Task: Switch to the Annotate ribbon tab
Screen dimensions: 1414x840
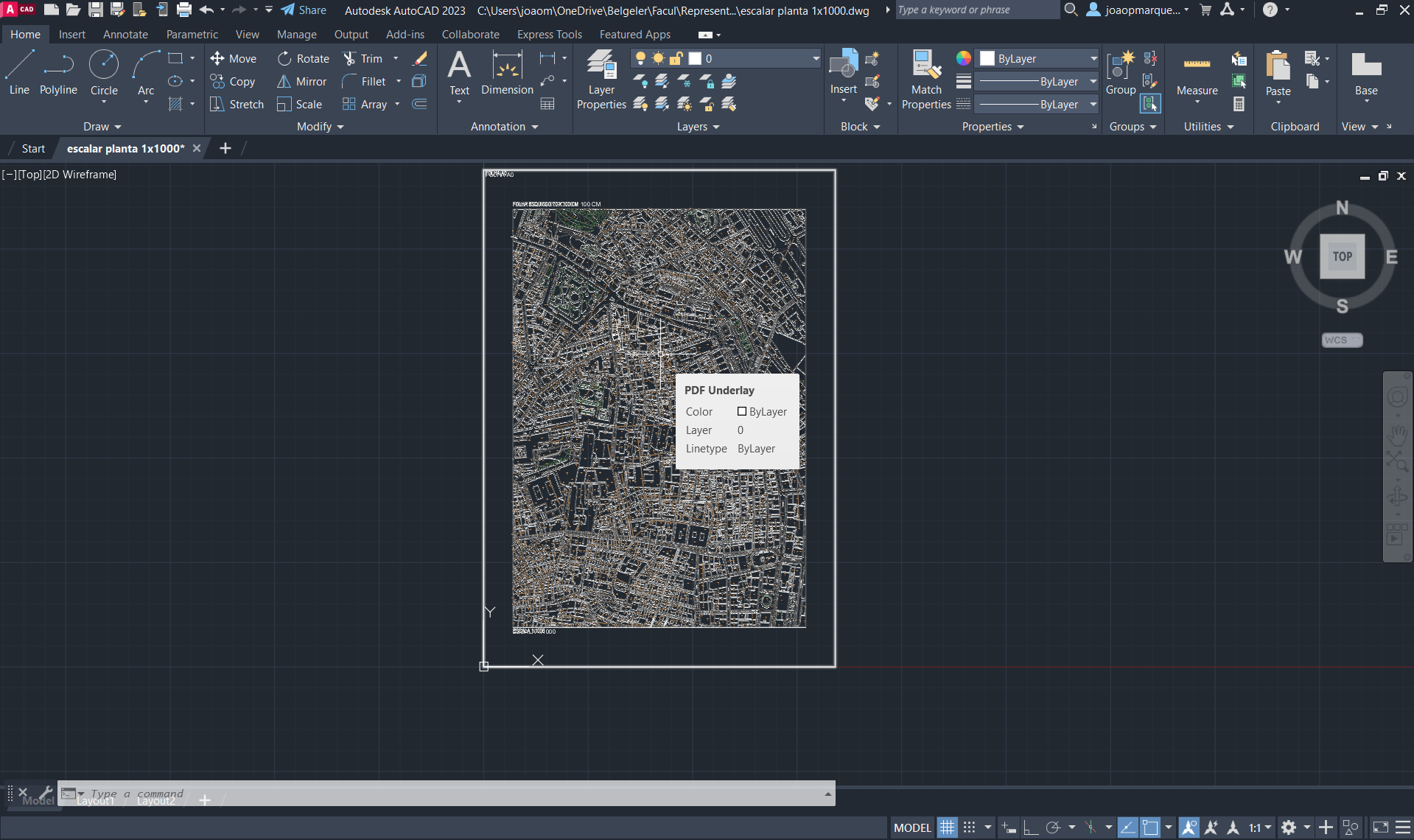Action: [x=125, y=35]
